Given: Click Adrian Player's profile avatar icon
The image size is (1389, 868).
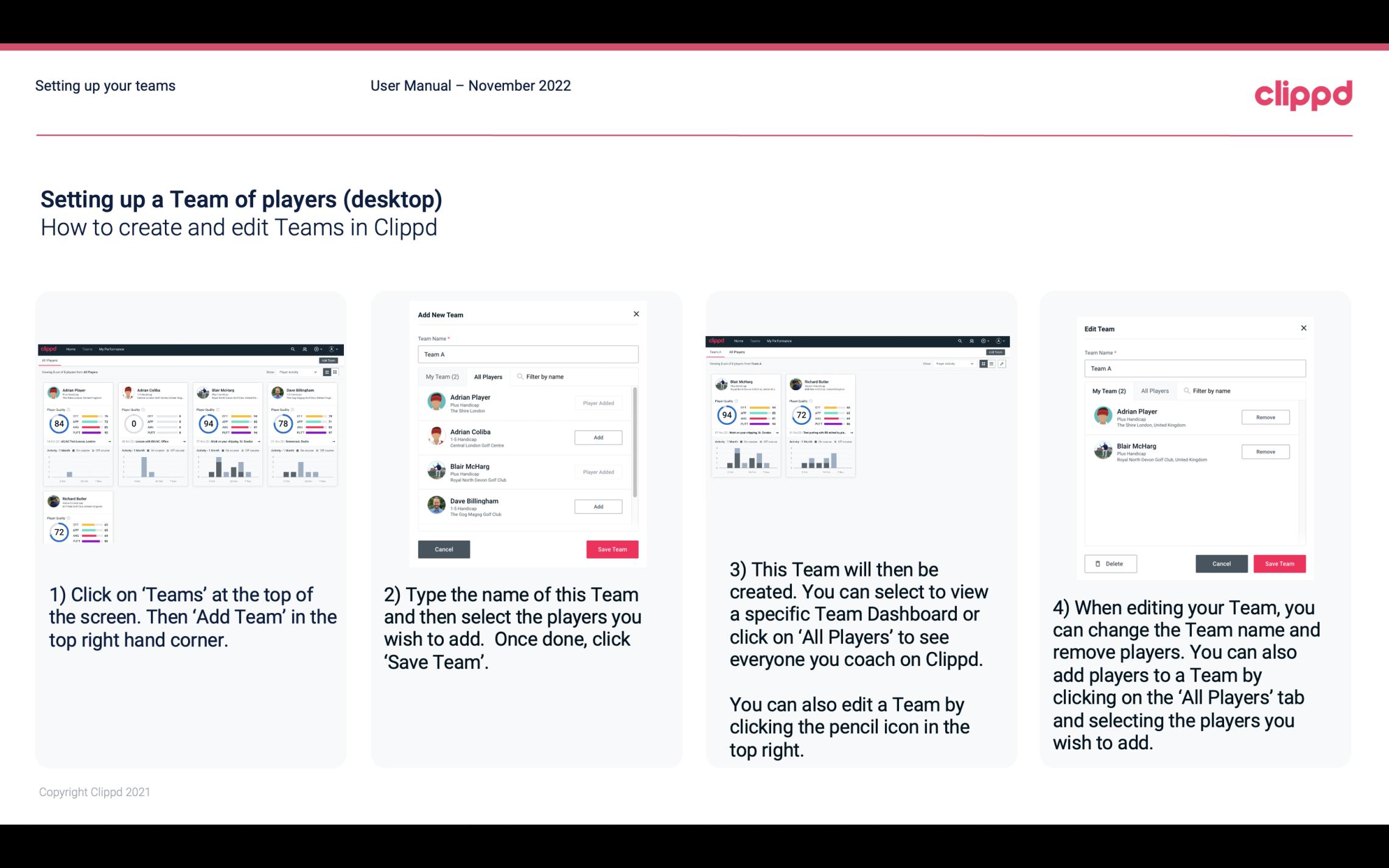Looking at the screenshot, I should tap(436, 402).
